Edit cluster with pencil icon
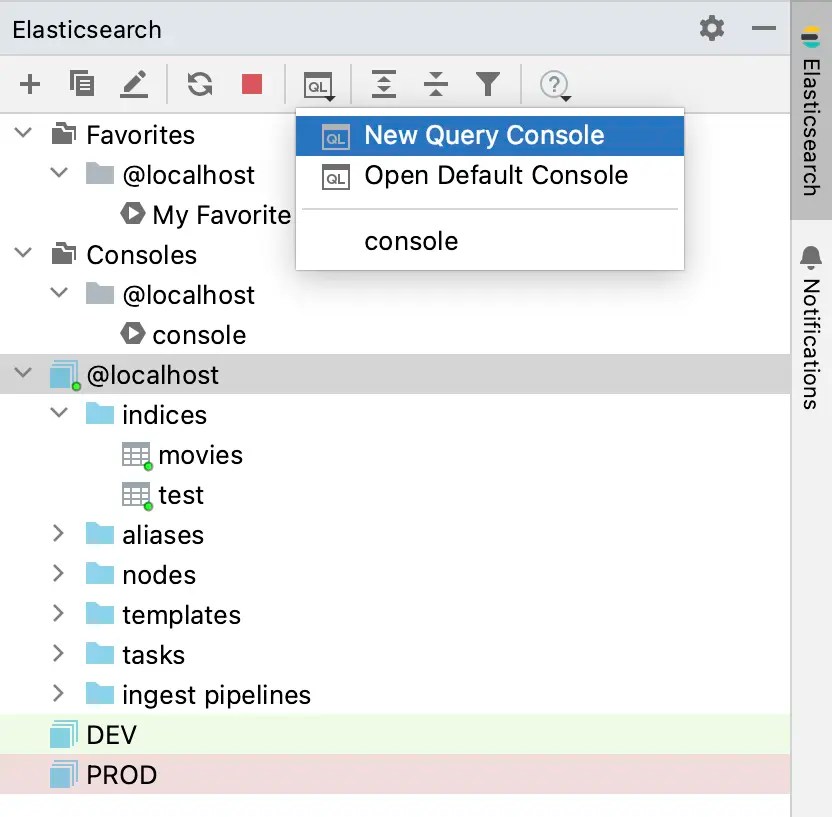The width and height of the screenshot is (832, 817). tap(134, 84)
